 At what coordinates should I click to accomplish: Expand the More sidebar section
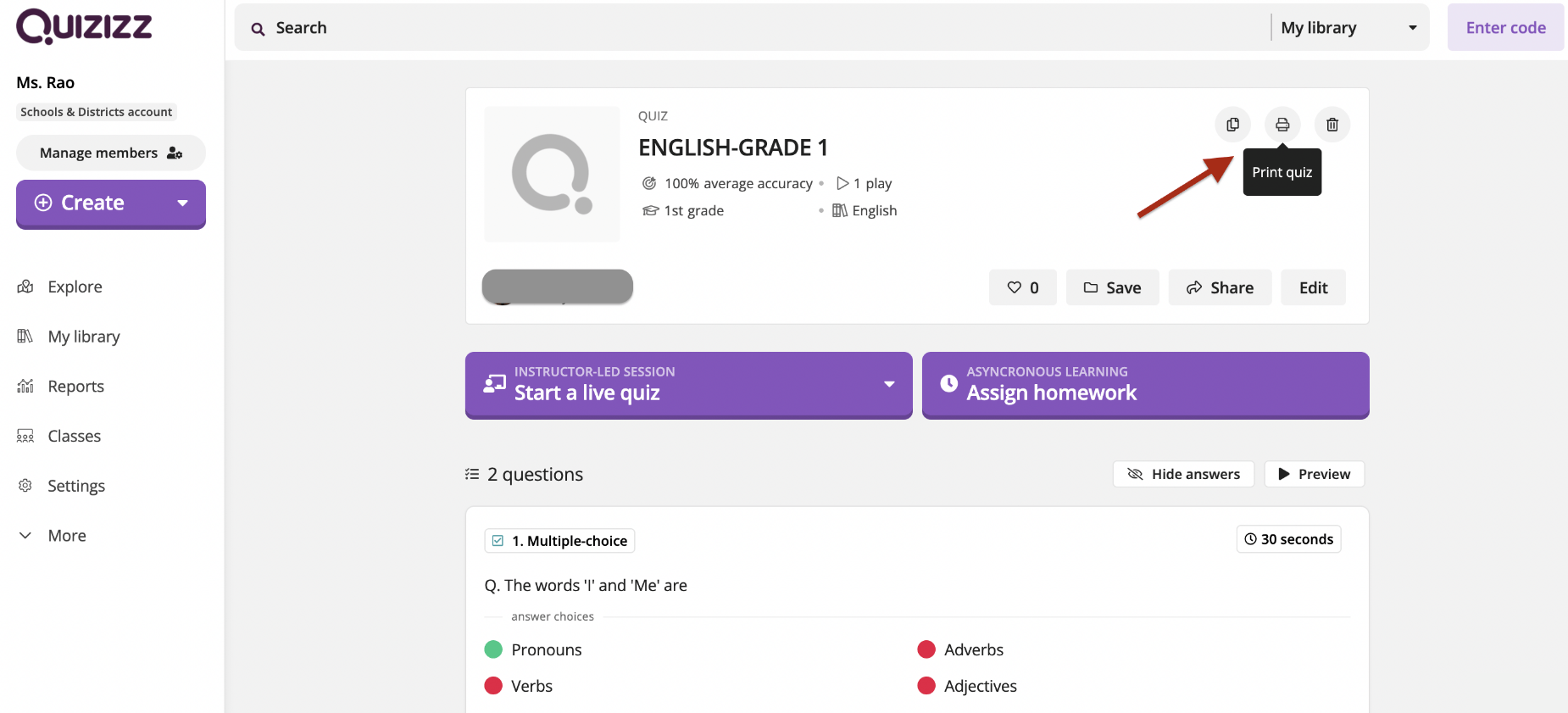pos(66,536)
